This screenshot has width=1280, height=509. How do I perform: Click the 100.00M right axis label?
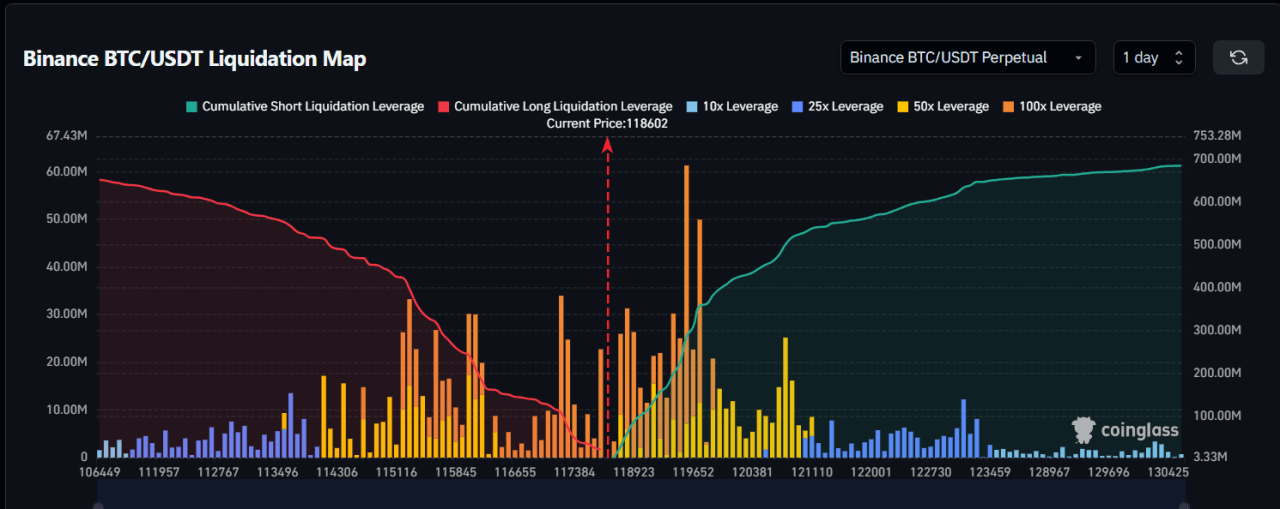coord(1217,416)
